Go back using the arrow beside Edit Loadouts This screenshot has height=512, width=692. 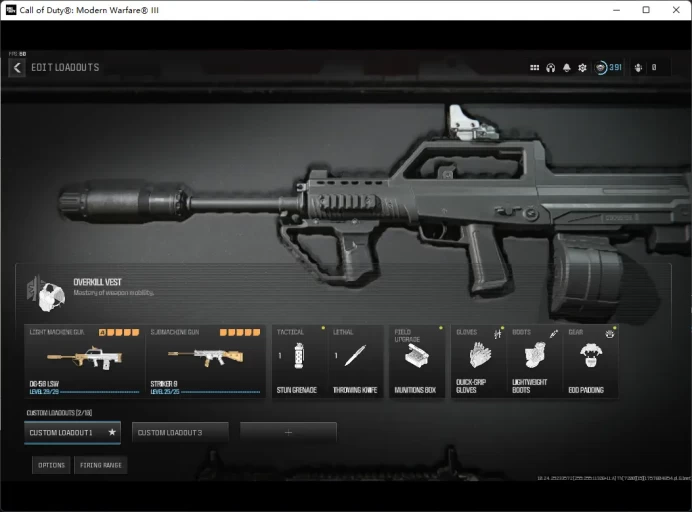click(x=17, y=68)
